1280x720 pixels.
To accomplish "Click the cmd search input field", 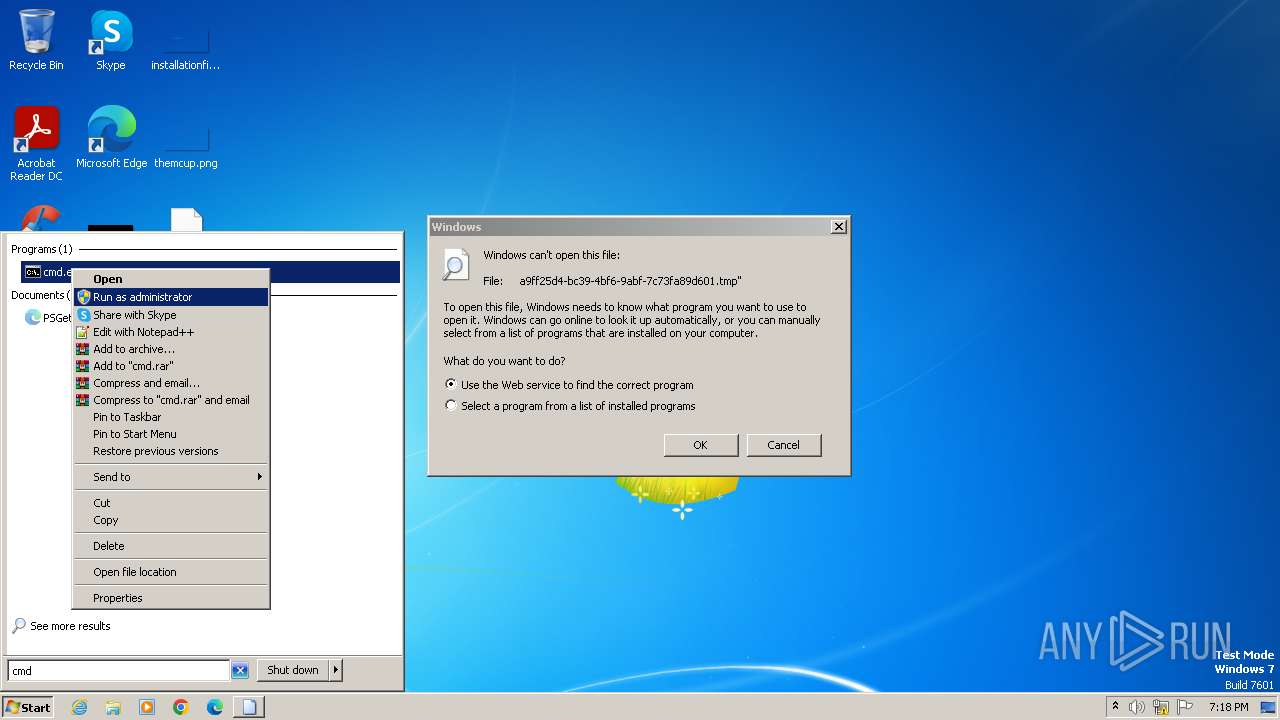I will [119, 671].
